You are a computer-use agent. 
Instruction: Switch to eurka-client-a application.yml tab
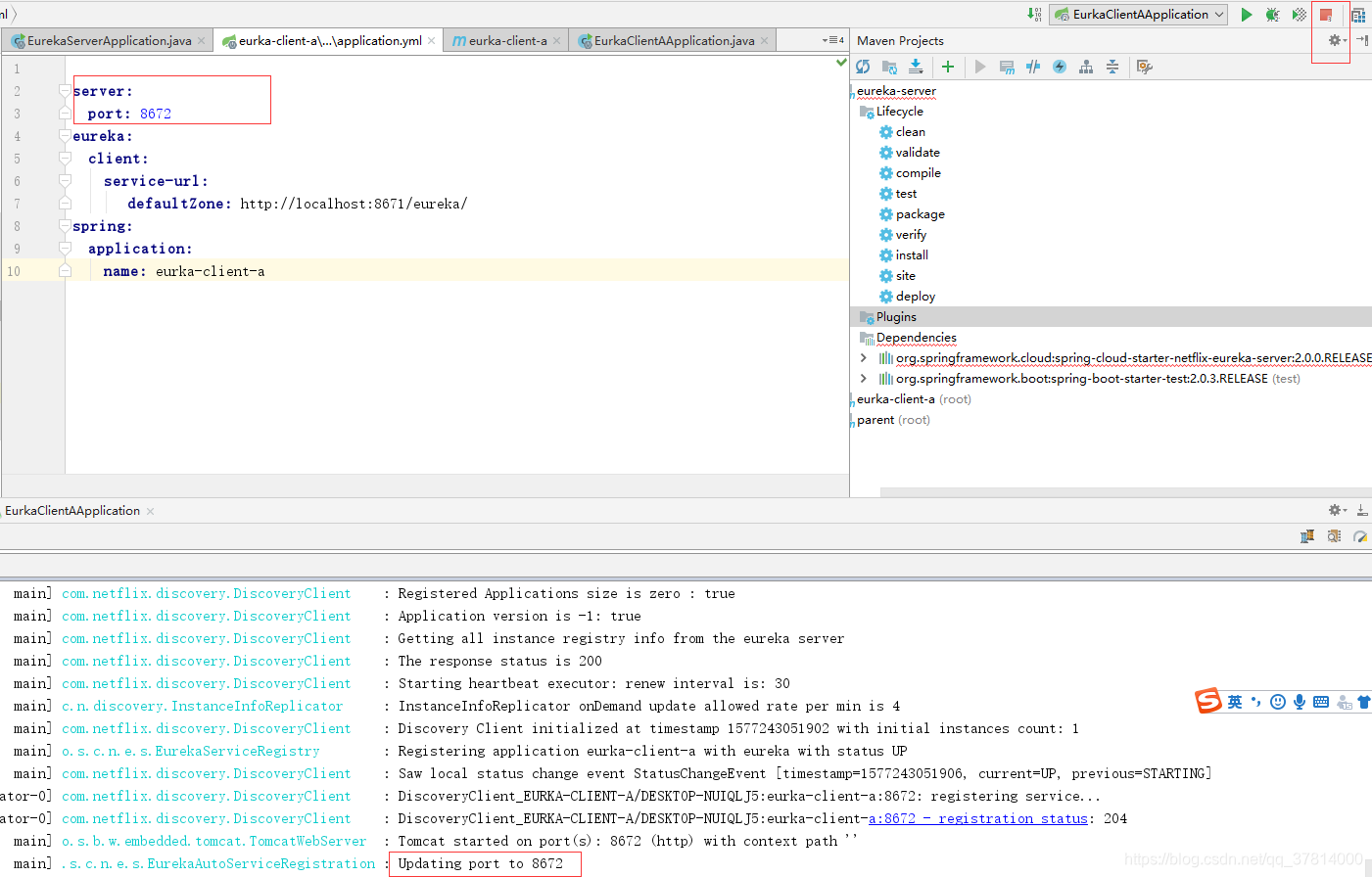point(329,40)
